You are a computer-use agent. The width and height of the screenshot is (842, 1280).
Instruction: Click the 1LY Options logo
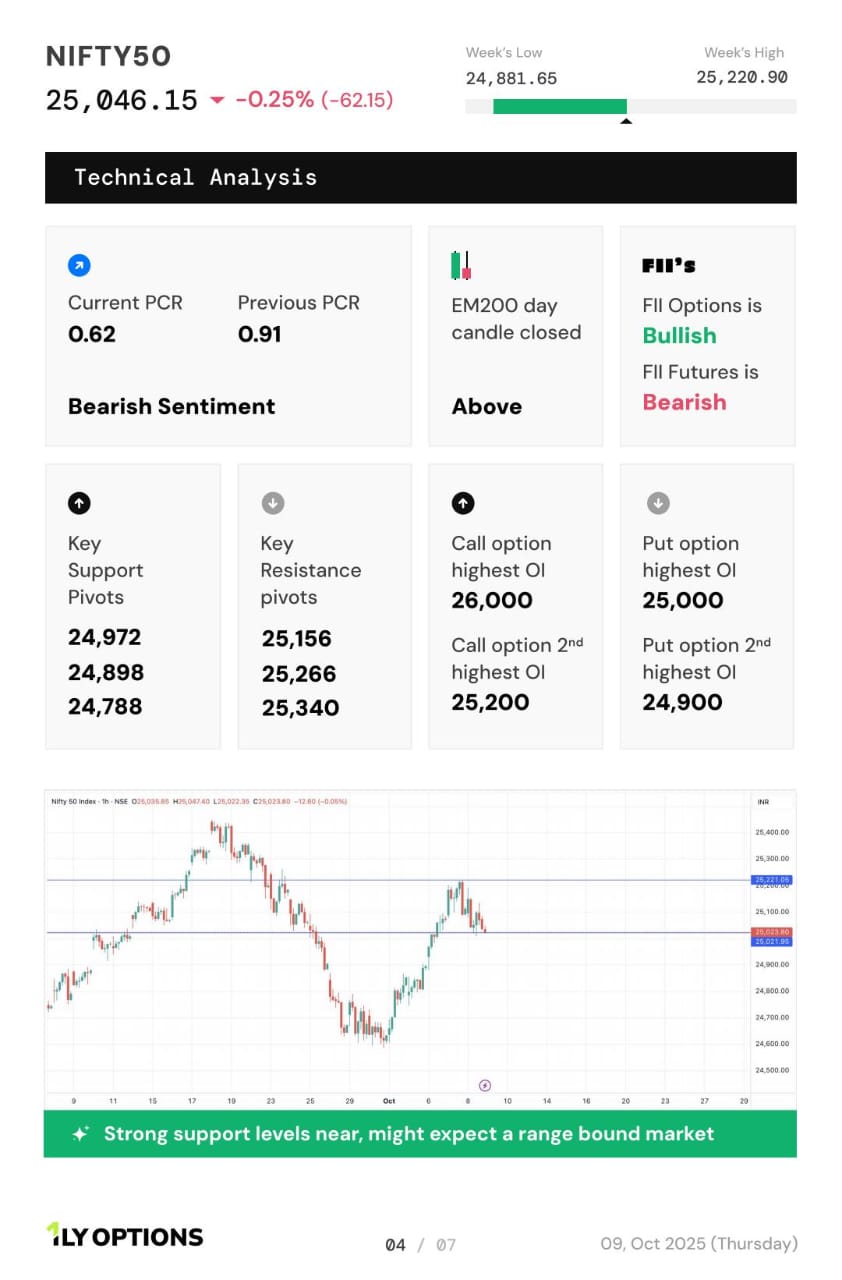[x=125, y=1236]
